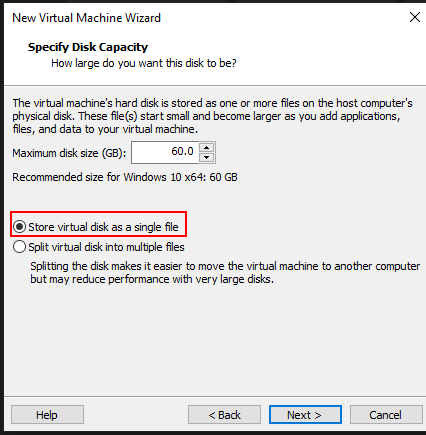
Task: Increase disk size with up arrow
Action: (207, 148)
